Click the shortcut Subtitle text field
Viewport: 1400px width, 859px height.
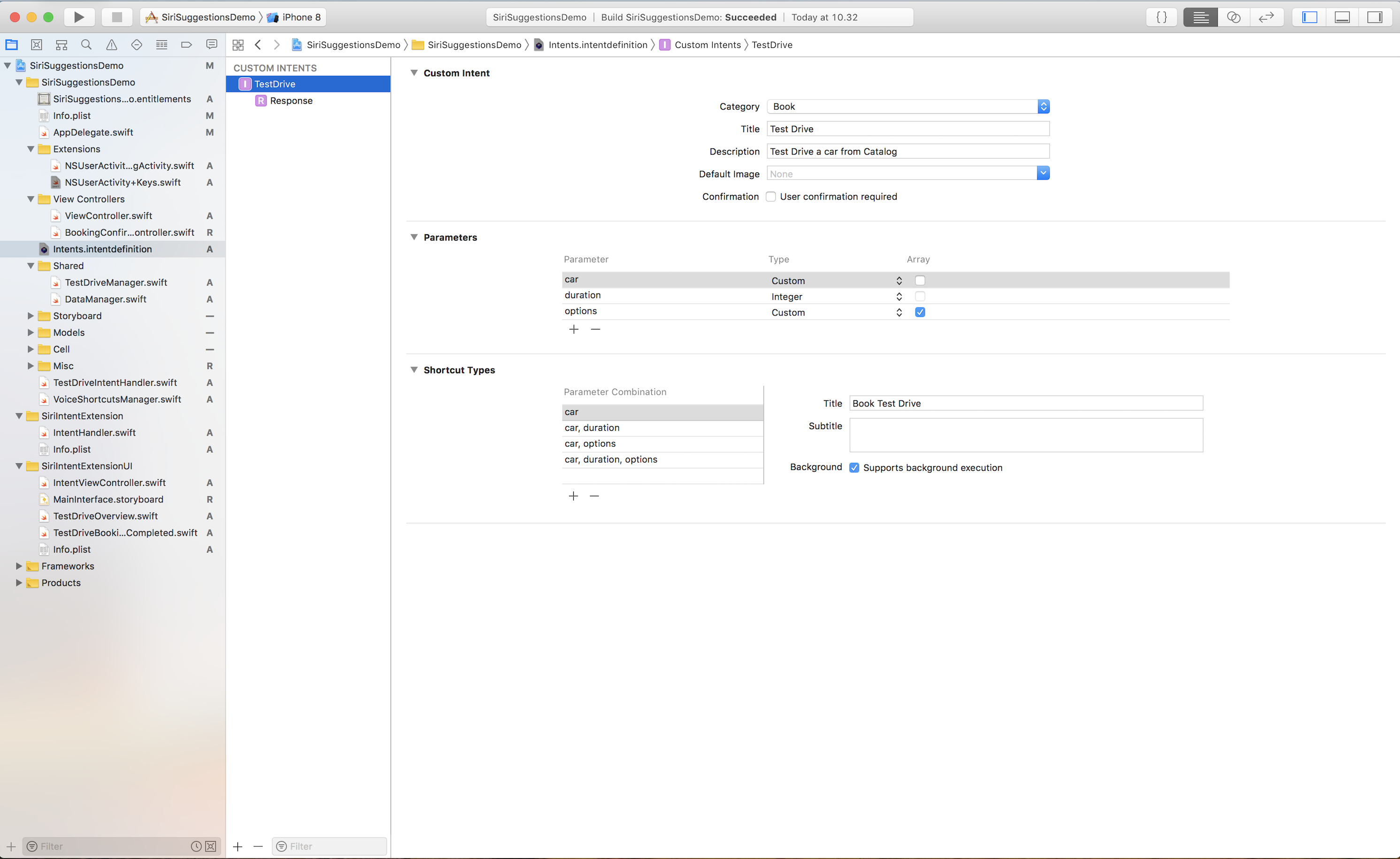pyautogui.click(x=1025, y=435)
